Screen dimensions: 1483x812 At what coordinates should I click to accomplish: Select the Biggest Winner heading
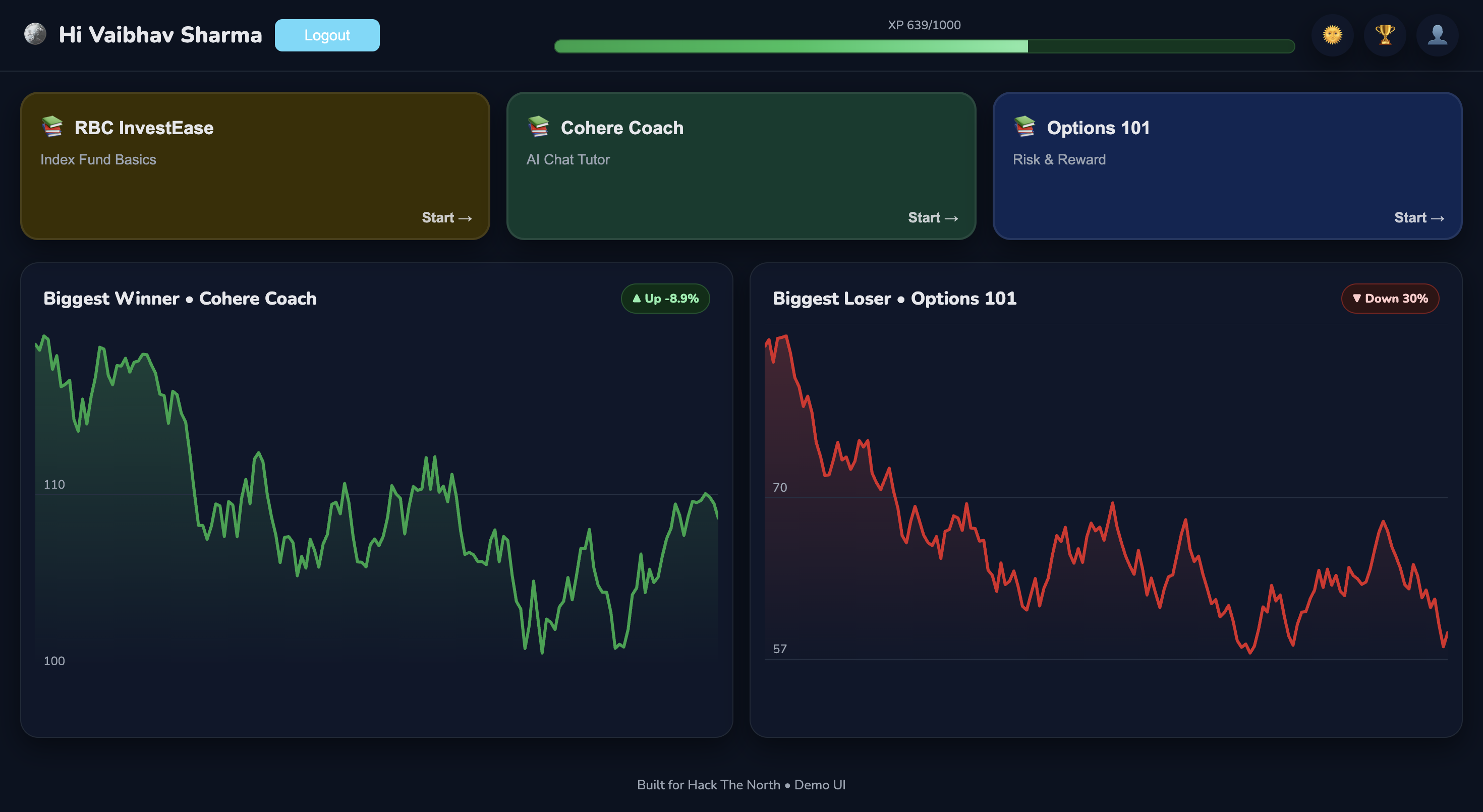(180, 298)
